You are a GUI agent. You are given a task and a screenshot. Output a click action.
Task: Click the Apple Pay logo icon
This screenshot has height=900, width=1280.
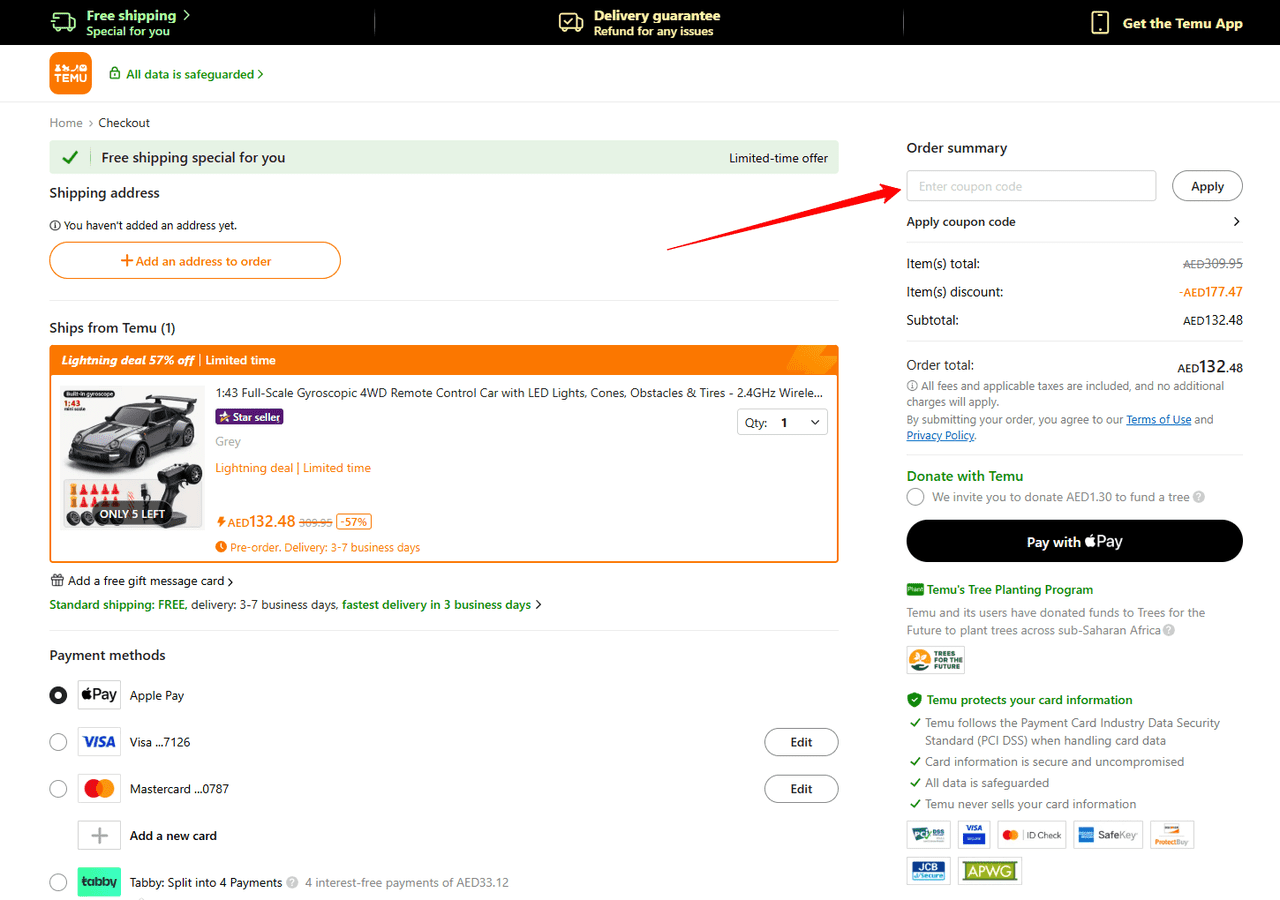click(99, 695)
